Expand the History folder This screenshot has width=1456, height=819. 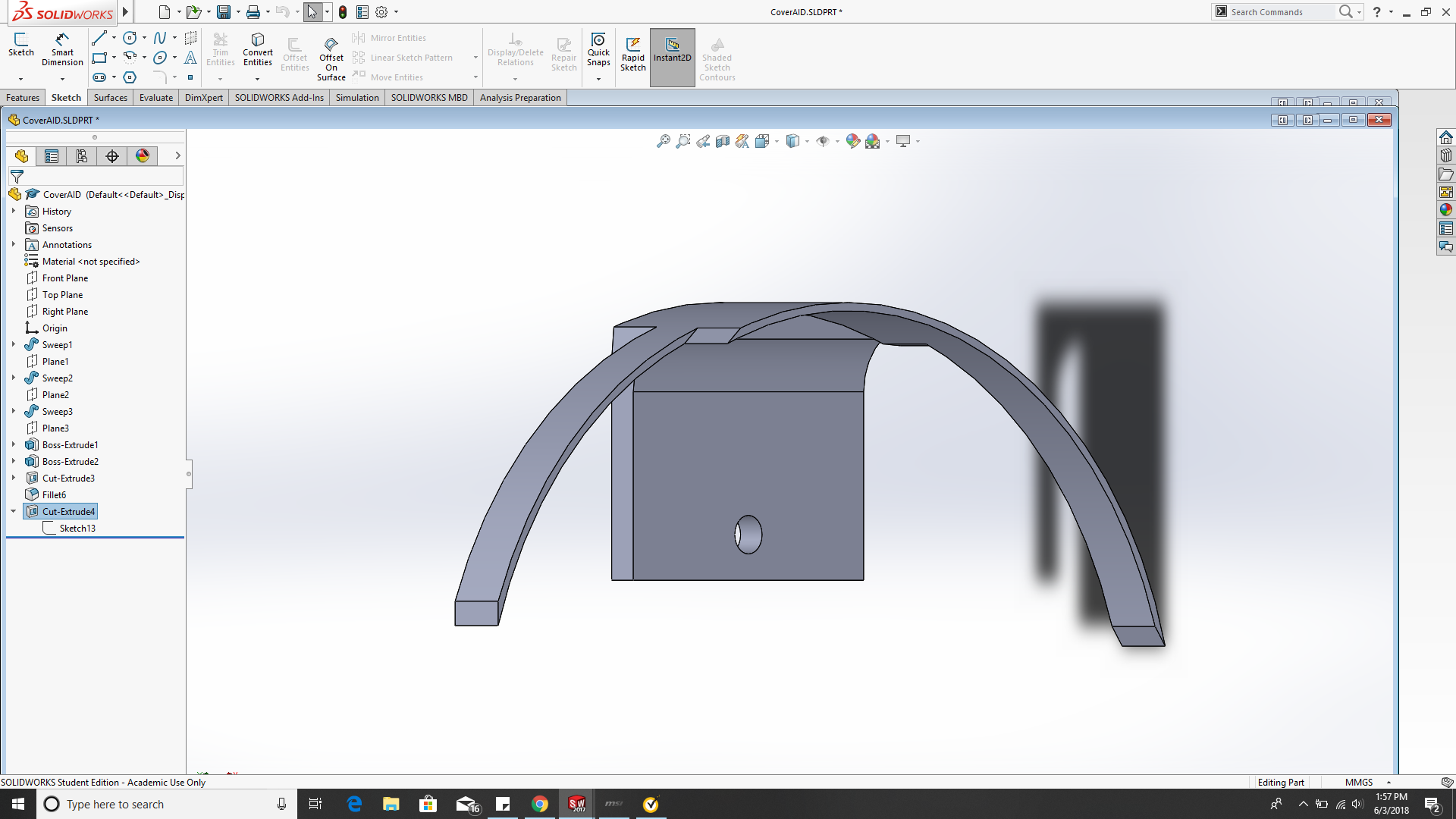pos(14,212)
